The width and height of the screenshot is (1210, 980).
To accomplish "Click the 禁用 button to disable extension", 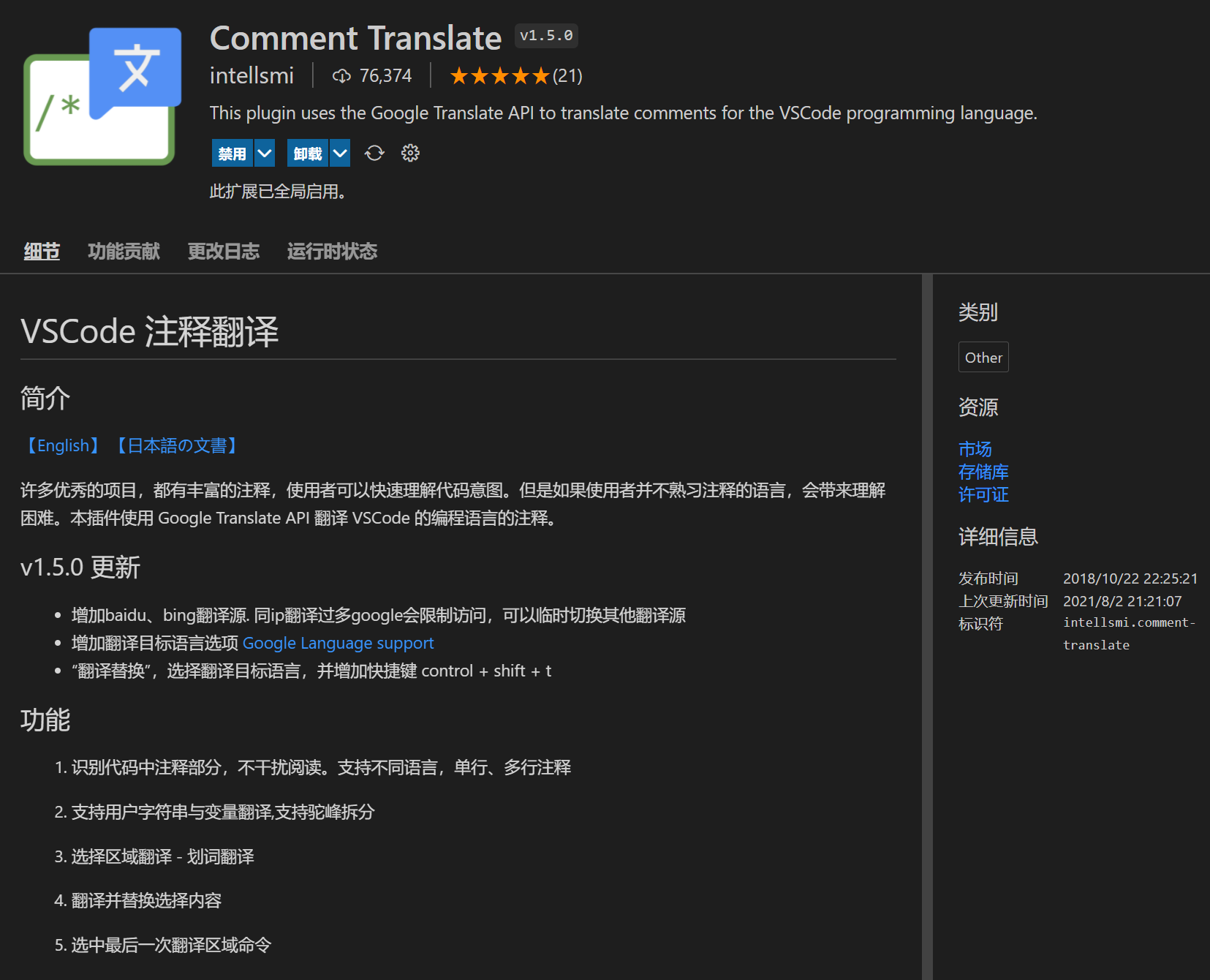I will tap(231, 153).
